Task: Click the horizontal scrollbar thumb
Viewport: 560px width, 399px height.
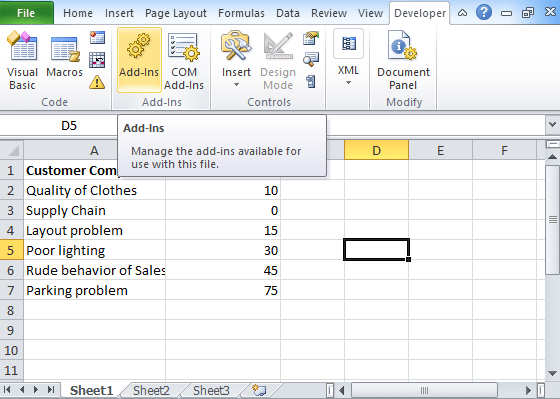Action: (x=424, y=390)
